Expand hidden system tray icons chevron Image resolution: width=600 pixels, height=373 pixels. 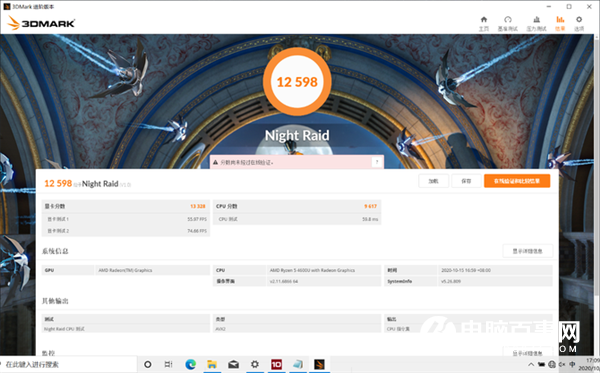point(531,365)
